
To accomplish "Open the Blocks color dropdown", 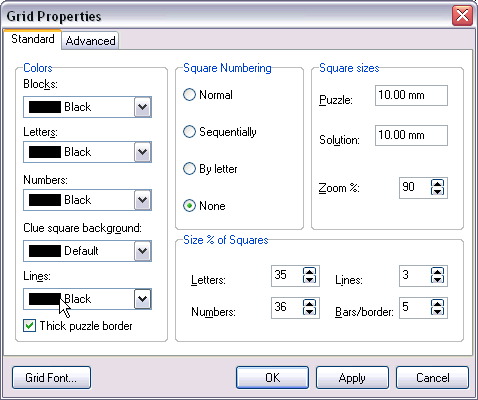I will (143, 107).
